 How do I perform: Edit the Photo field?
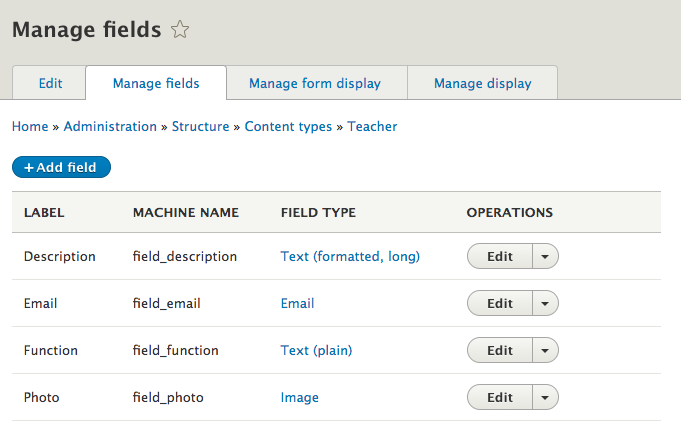(x=500, y=398)
